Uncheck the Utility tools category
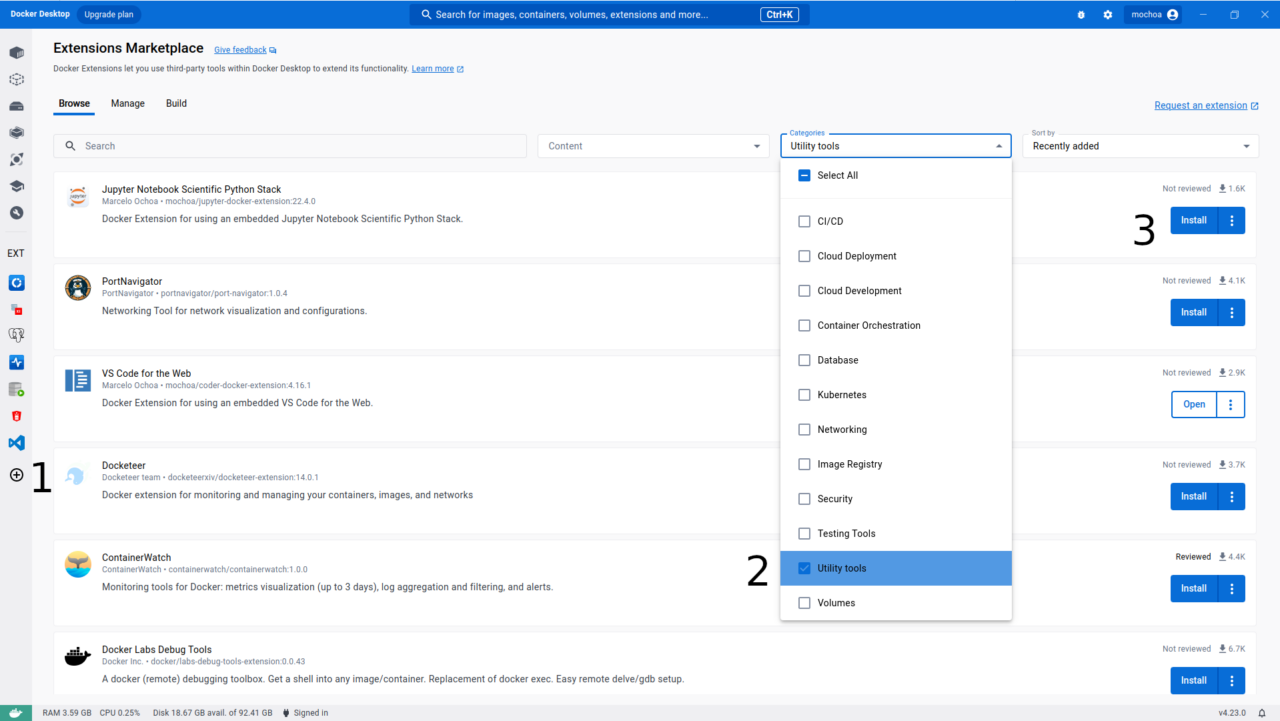Viewport: 1280px width, 721px height. click(x=804, y=568)
